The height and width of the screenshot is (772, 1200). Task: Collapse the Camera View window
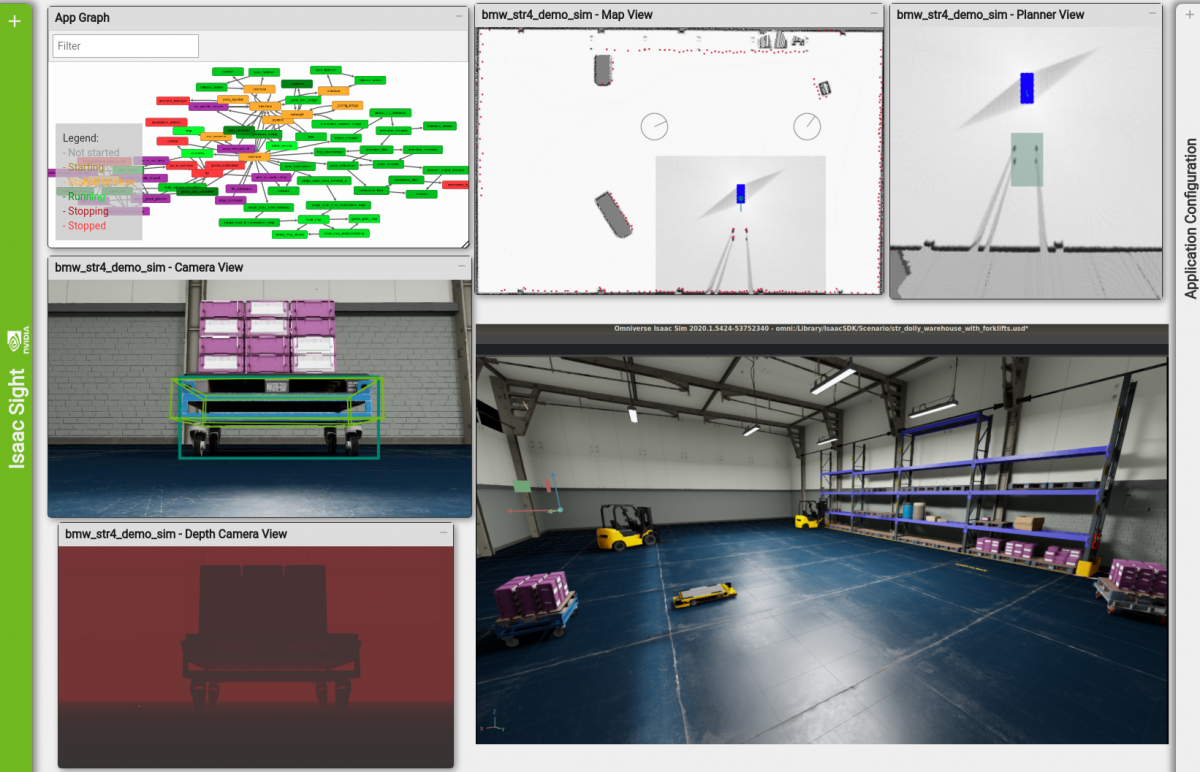(461, 267)
